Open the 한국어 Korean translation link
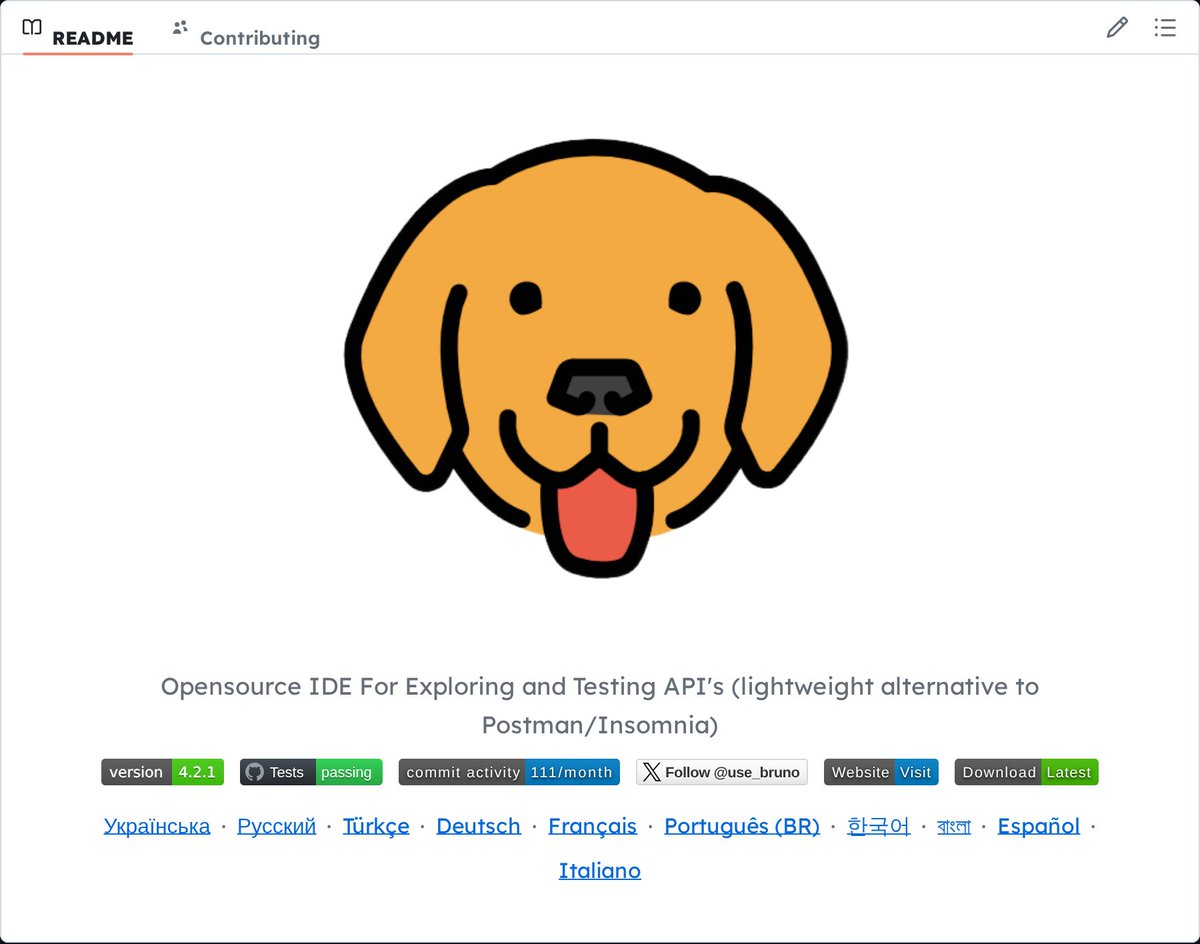 879,826
